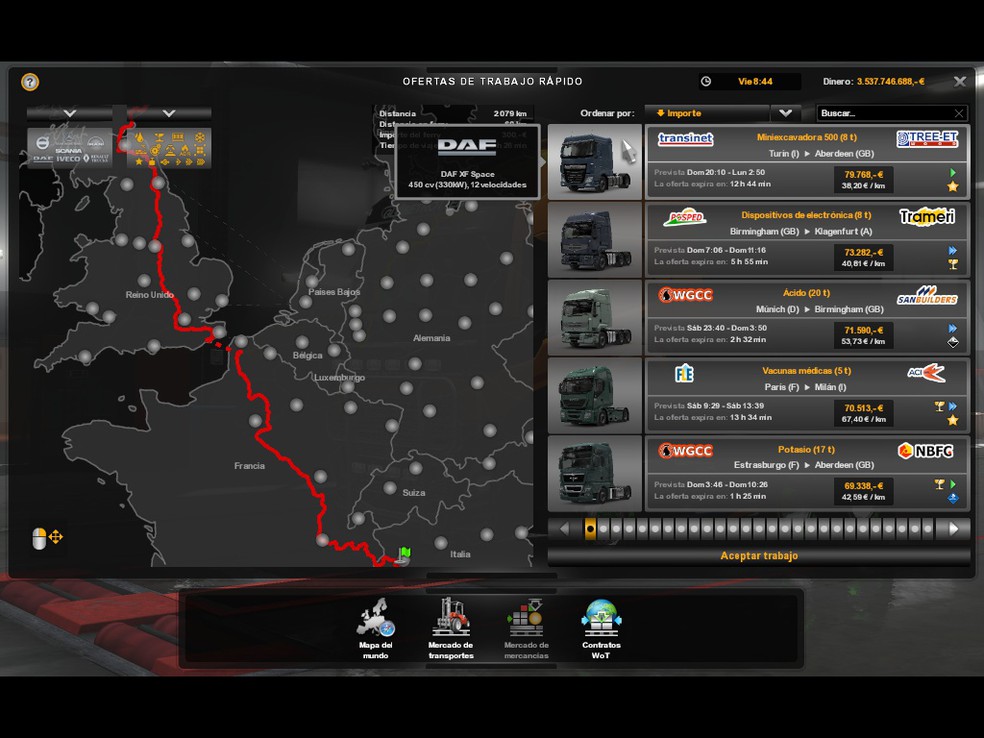Open Mapa del mundo
The height and width of the screenshot is (738, 984).
point(375,629)
